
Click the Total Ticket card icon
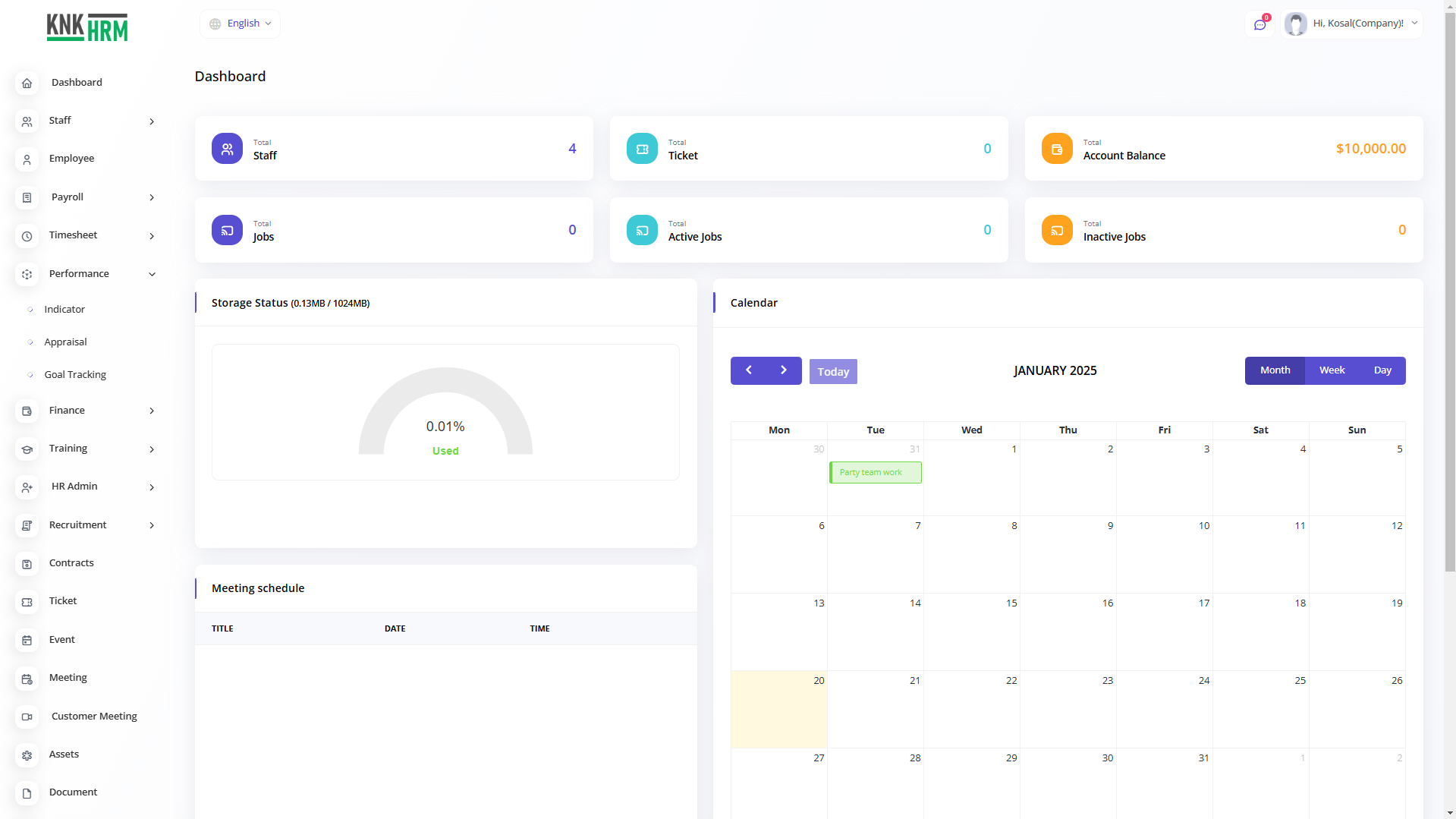click(642, 149)
